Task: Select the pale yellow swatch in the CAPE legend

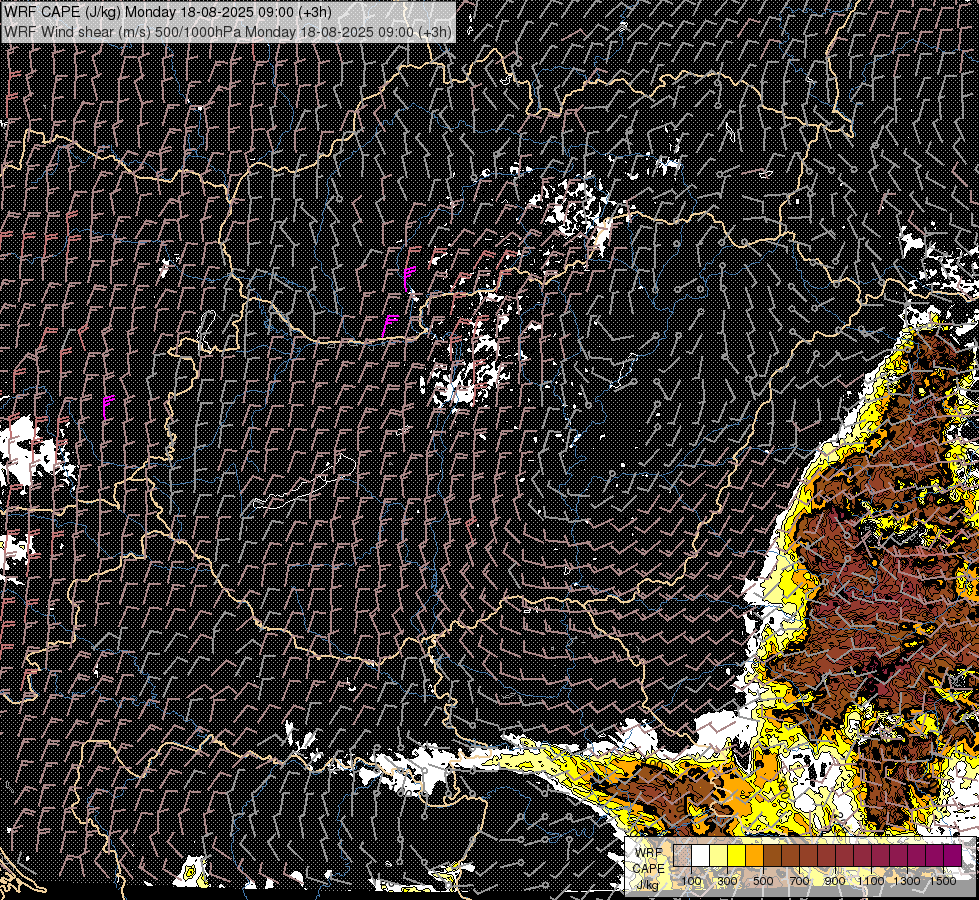Action: click(x=719, y=855)
